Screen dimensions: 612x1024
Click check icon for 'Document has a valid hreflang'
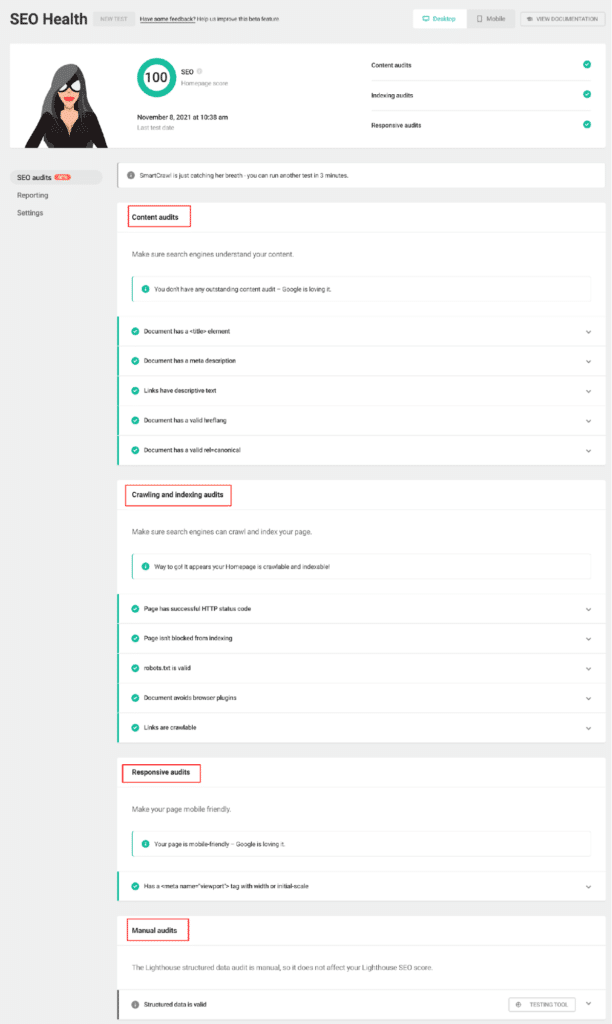coord(135,420)
